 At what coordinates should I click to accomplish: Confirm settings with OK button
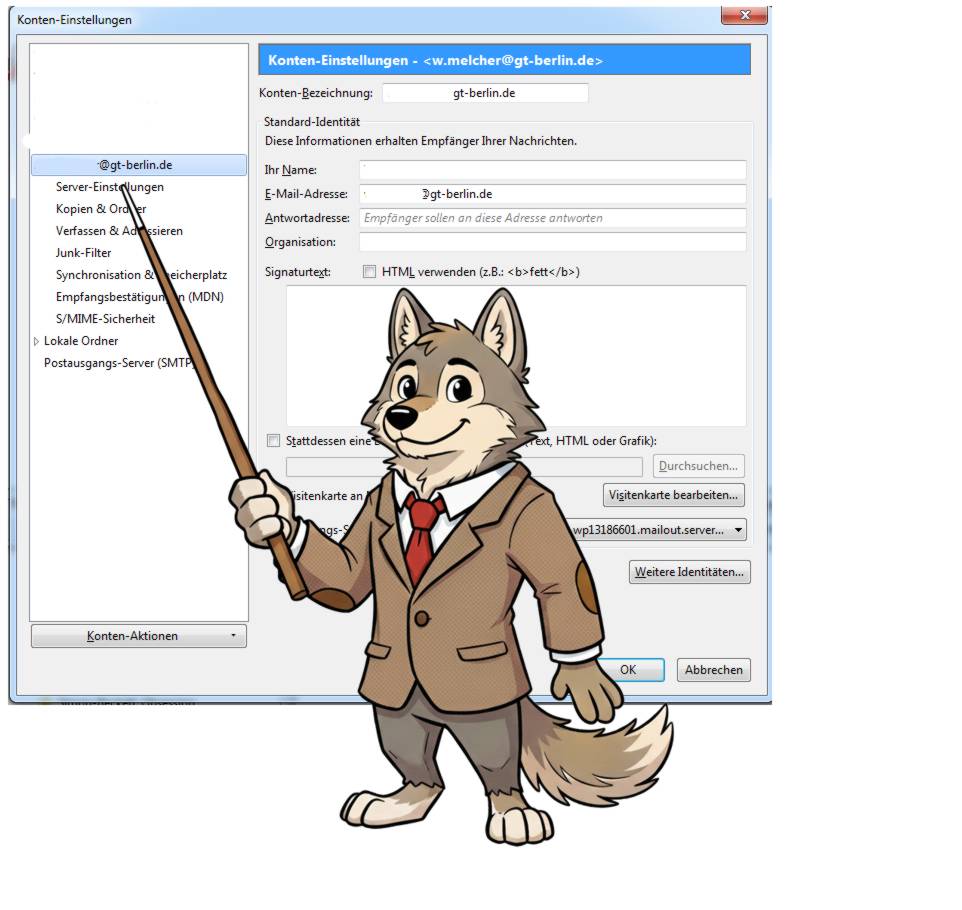[x=628, y=670]
